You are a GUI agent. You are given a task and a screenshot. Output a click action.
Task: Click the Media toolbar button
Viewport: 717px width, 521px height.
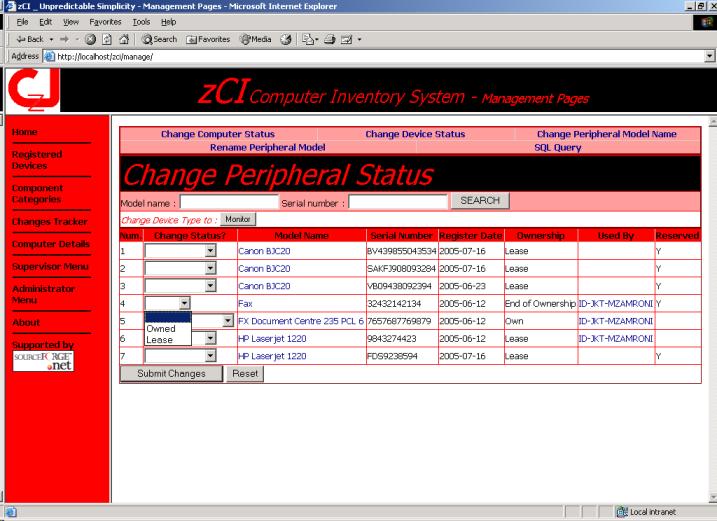(x=255, y=39)
